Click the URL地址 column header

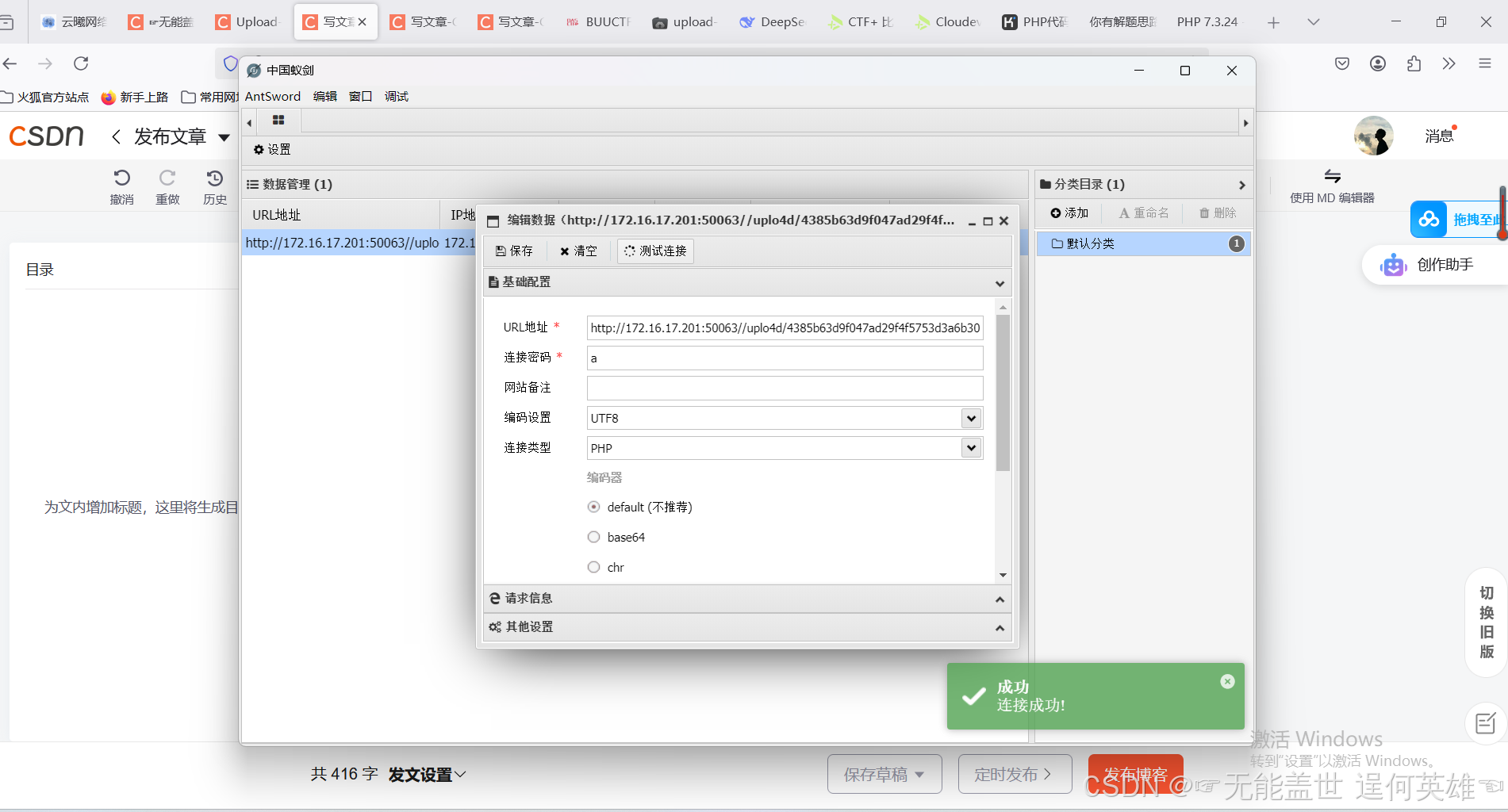[340, 215]
